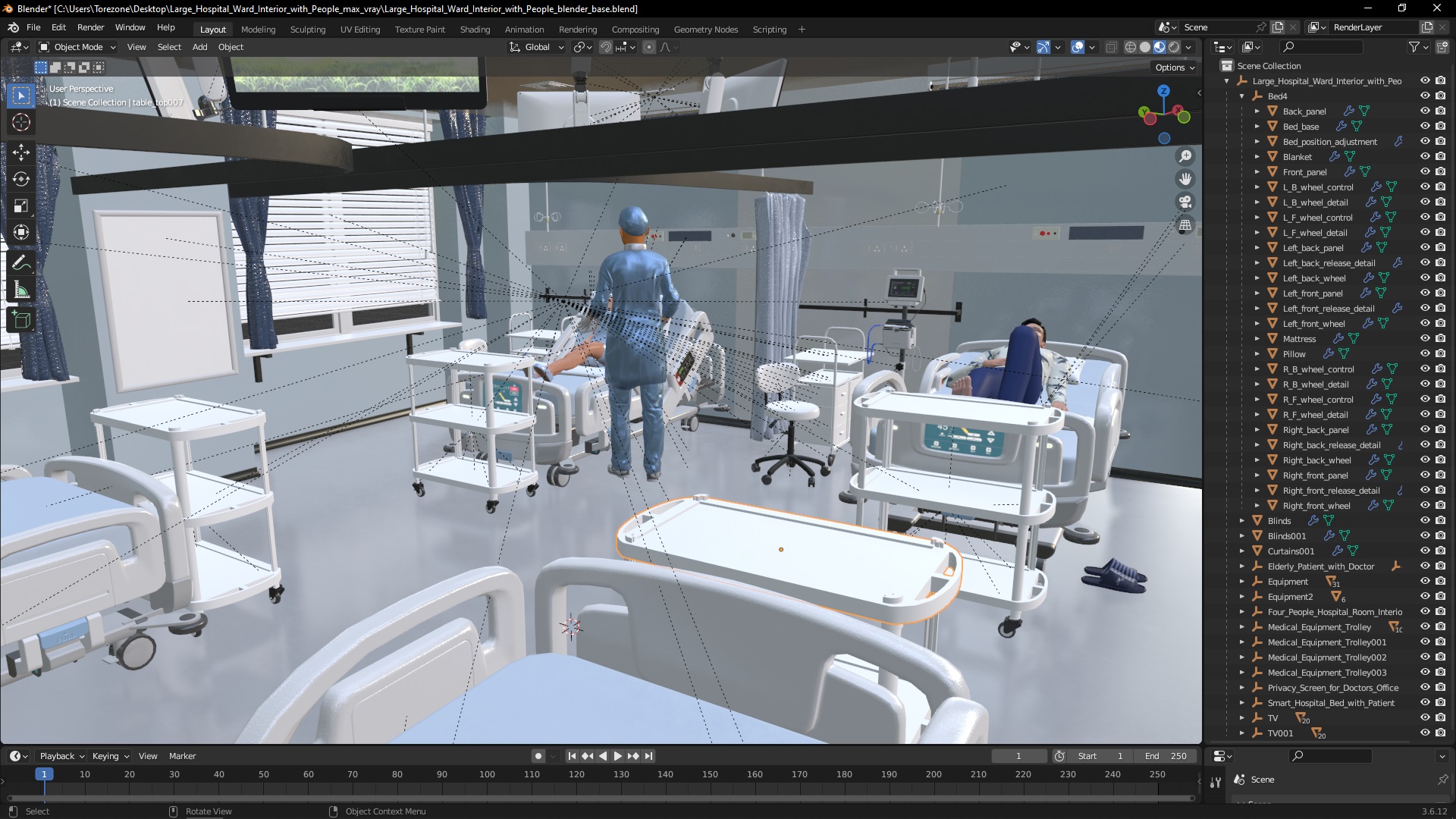Open the File menu

click(x=33, y=27)
